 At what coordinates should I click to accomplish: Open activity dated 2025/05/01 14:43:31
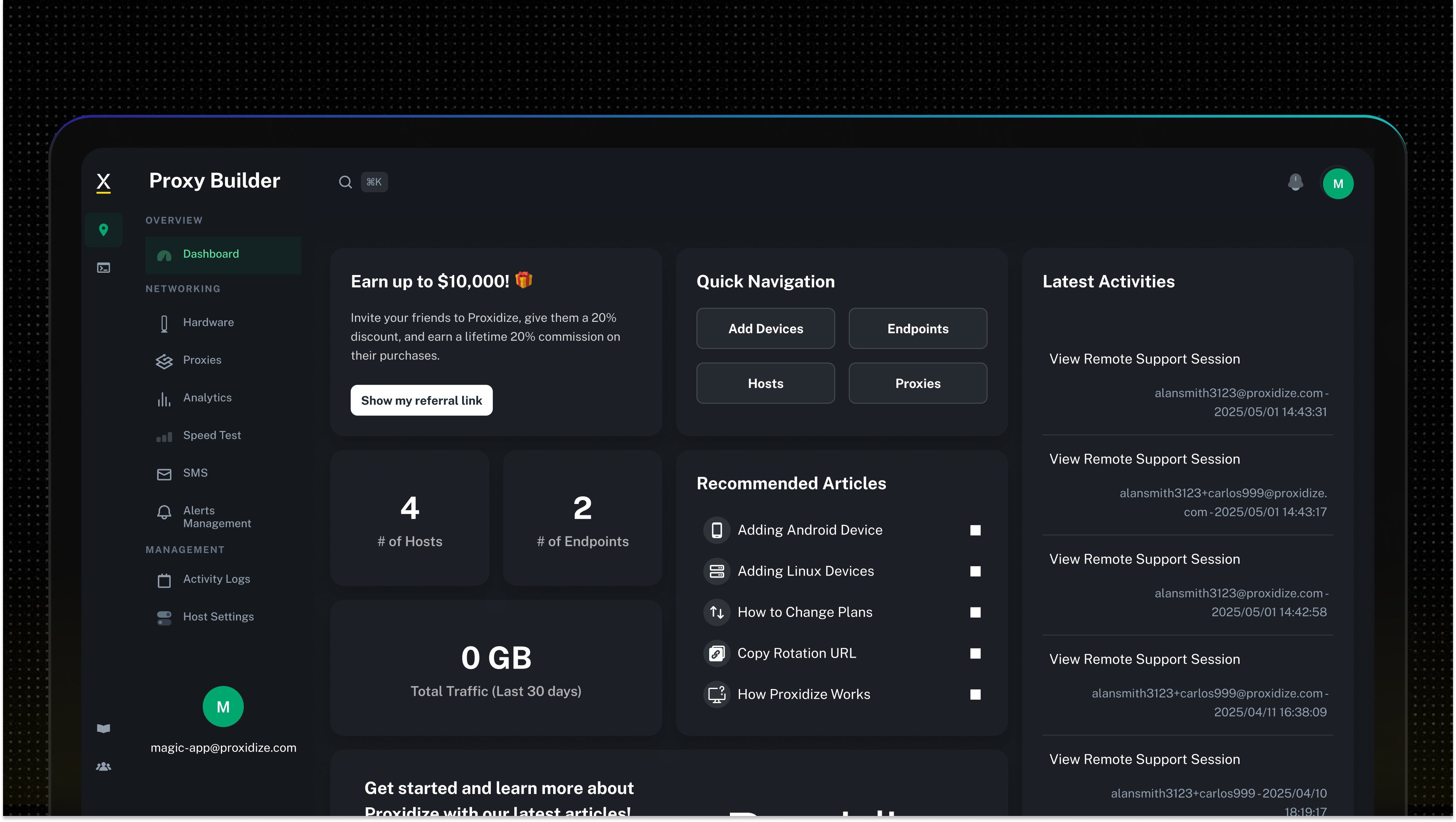[x=1188, y=385]
